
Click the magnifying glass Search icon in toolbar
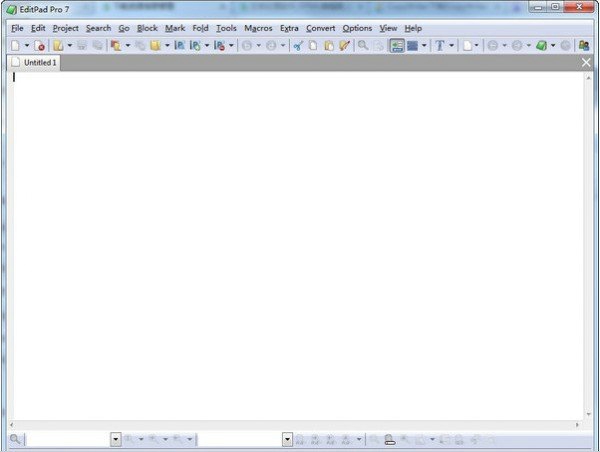tap(363, 45)
